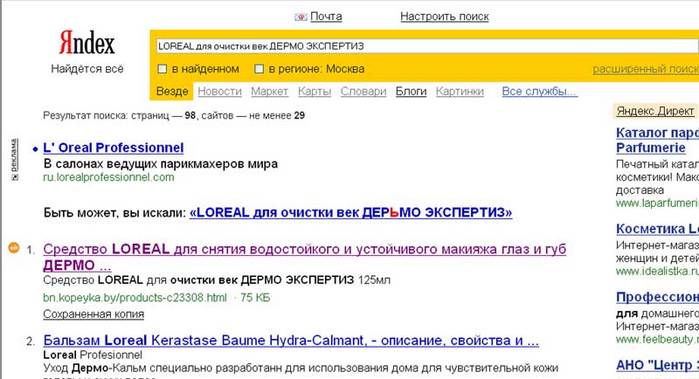The width and height of the screenshot is (699, 379).
Task: Open the 'расширенный поиск' link
Action: tap(645, 69)
